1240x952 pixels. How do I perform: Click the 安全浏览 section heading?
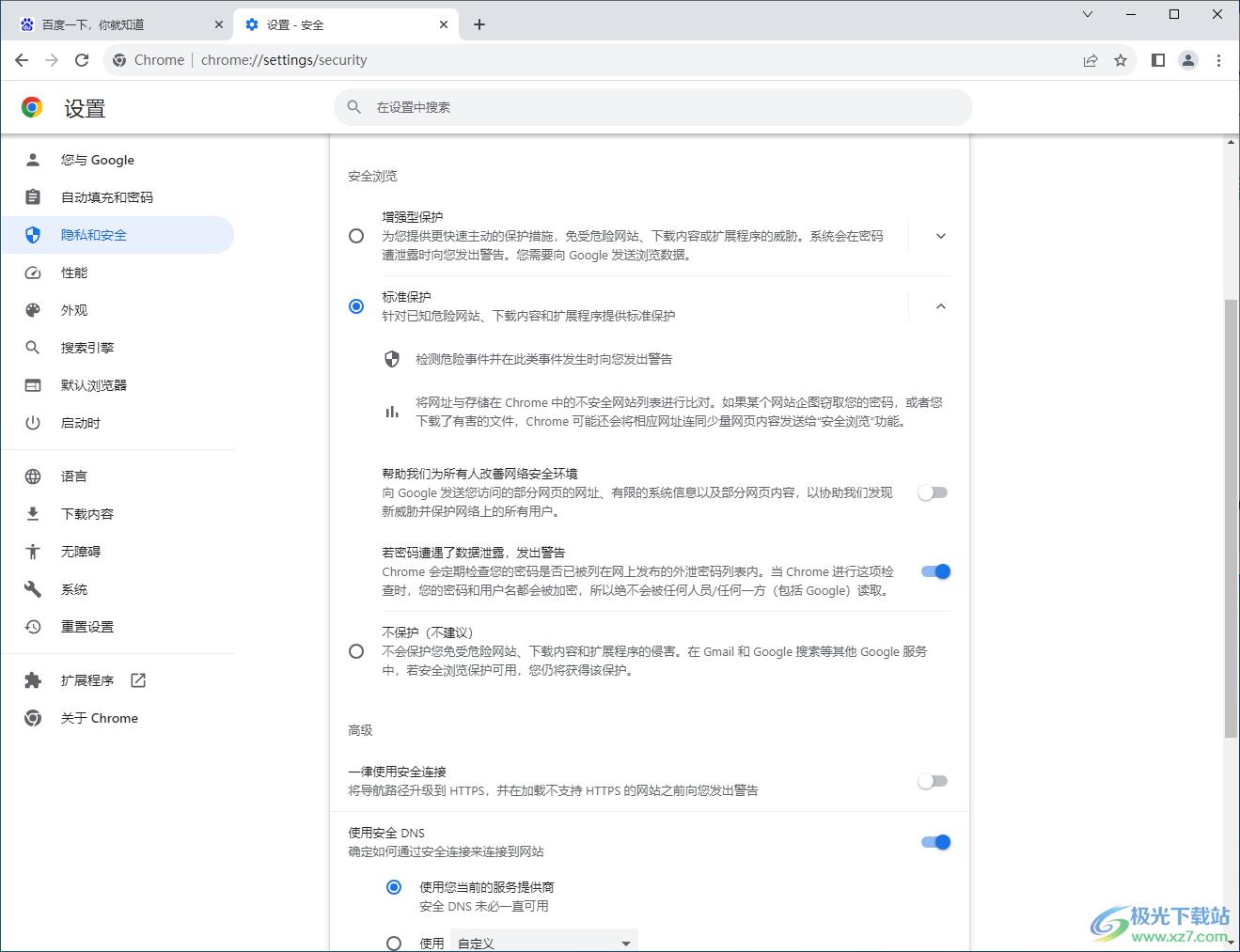(x=372, y=176)
